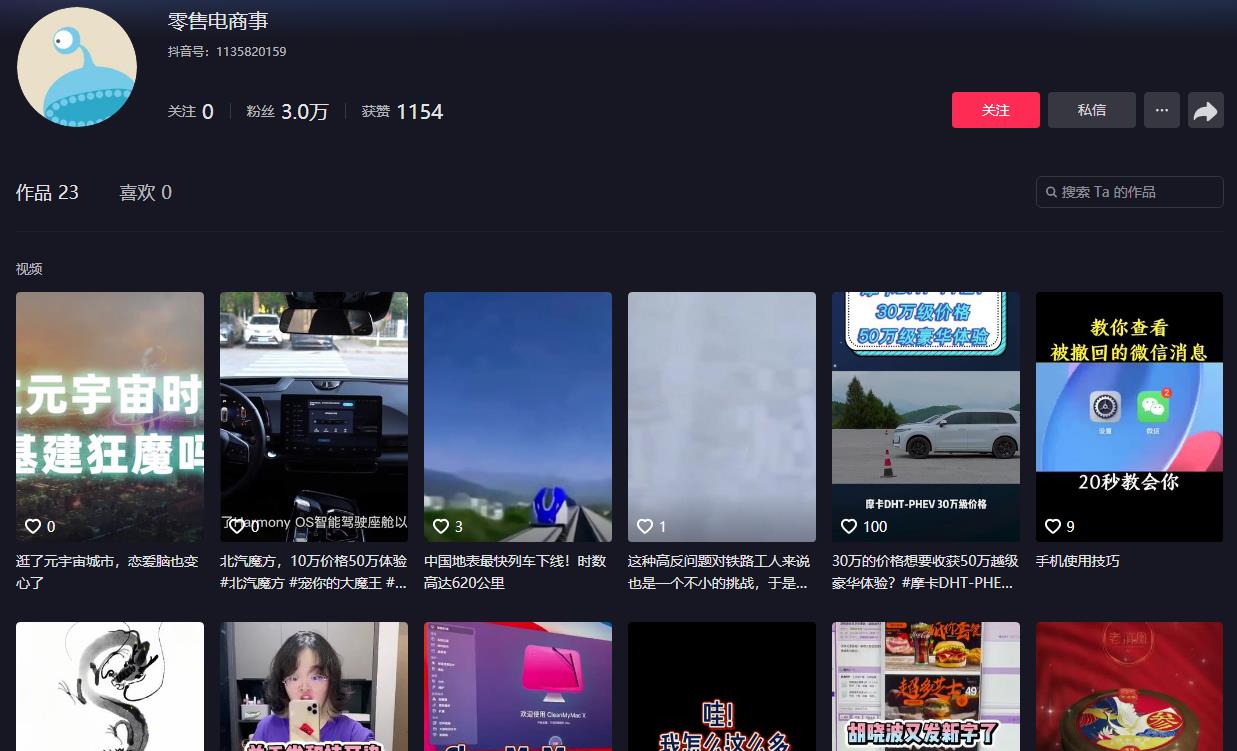This screenshot has width=1237, height=751.
Task: Click the heart icon showing 1 like
Action: click(645, 526)
